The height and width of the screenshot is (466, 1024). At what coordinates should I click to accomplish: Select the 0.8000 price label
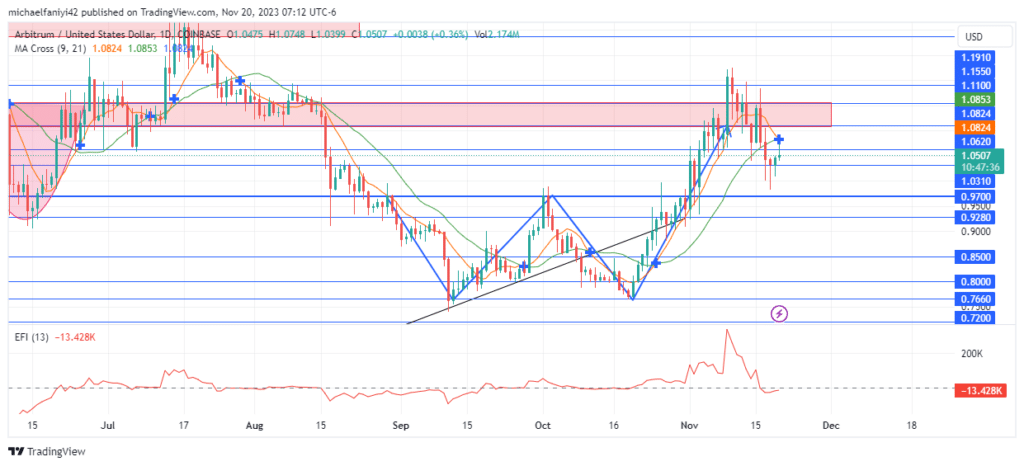coord(975,282)
